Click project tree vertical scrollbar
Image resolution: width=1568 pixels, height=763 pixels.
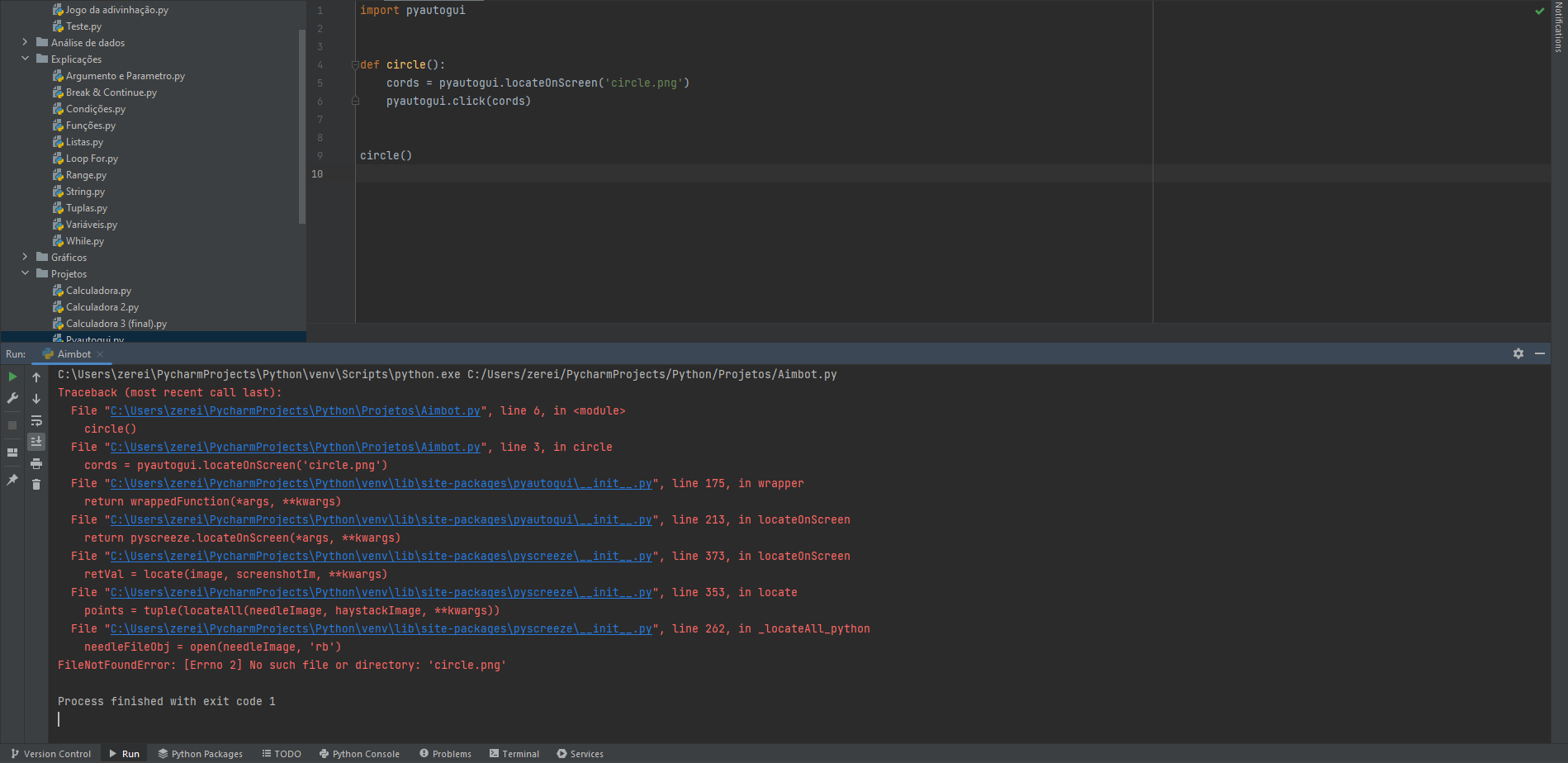click(302, 126)
